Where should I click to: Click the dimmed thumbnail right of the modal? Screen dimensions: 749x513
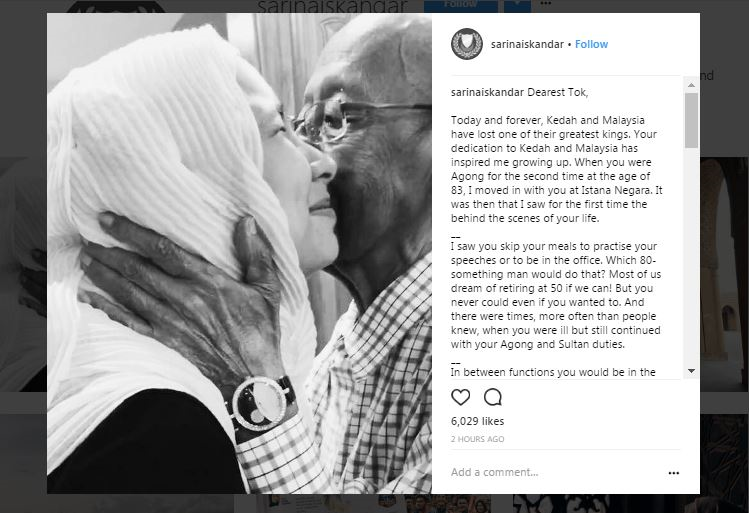click(x=724, y=275)
